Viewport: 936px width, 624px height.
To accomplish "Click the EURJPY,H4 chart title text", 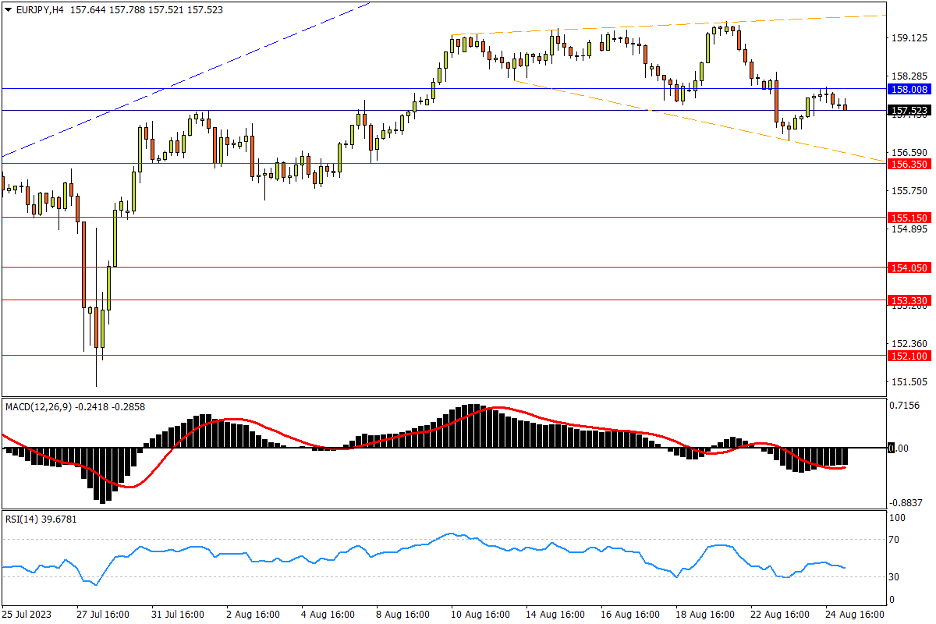I will click(36, 10).
